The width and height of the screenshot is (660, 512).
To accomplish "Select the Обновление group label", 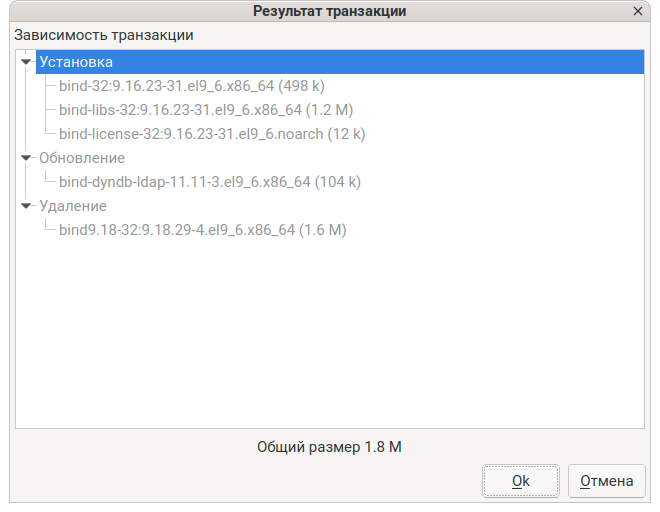I will [82, 158].
